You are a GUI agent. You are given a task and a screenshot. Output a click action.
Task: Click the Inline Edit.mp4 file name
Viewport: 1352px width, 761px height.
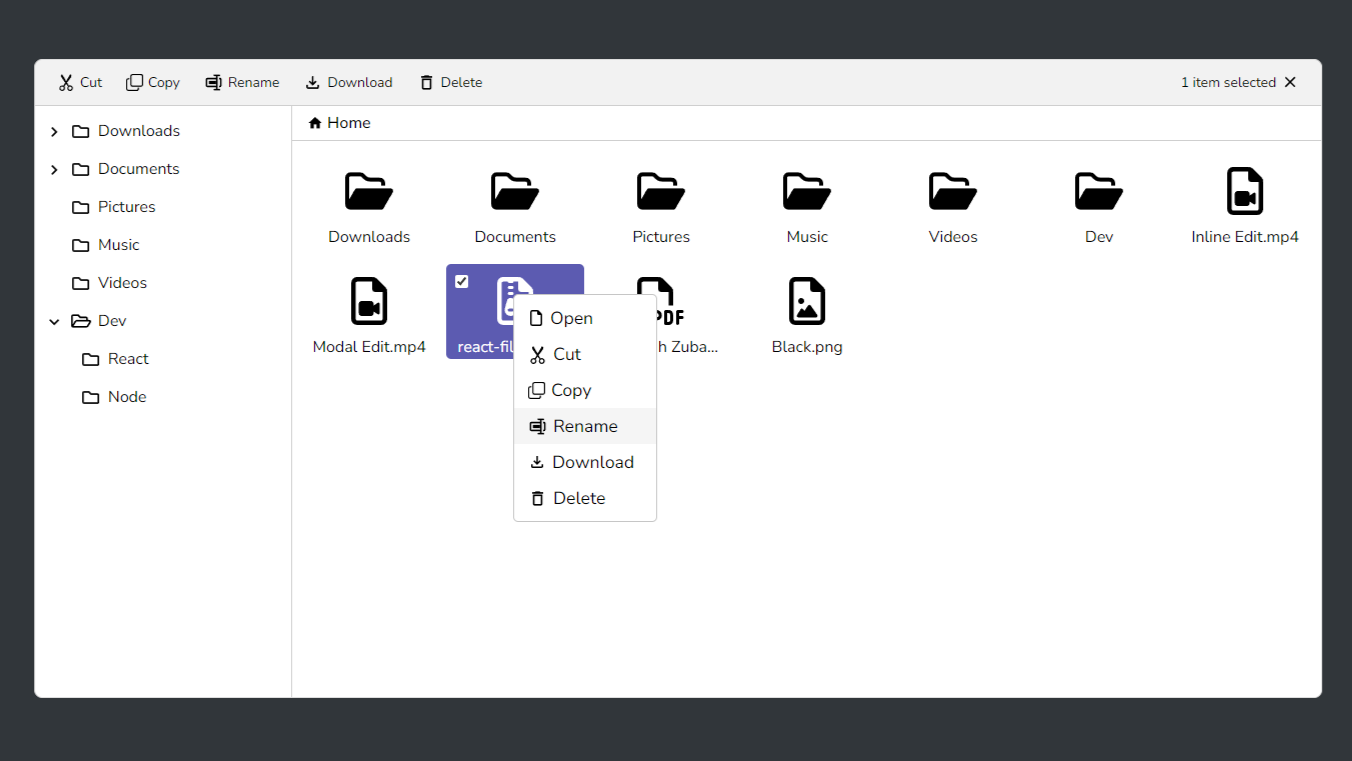[1245, 237]
